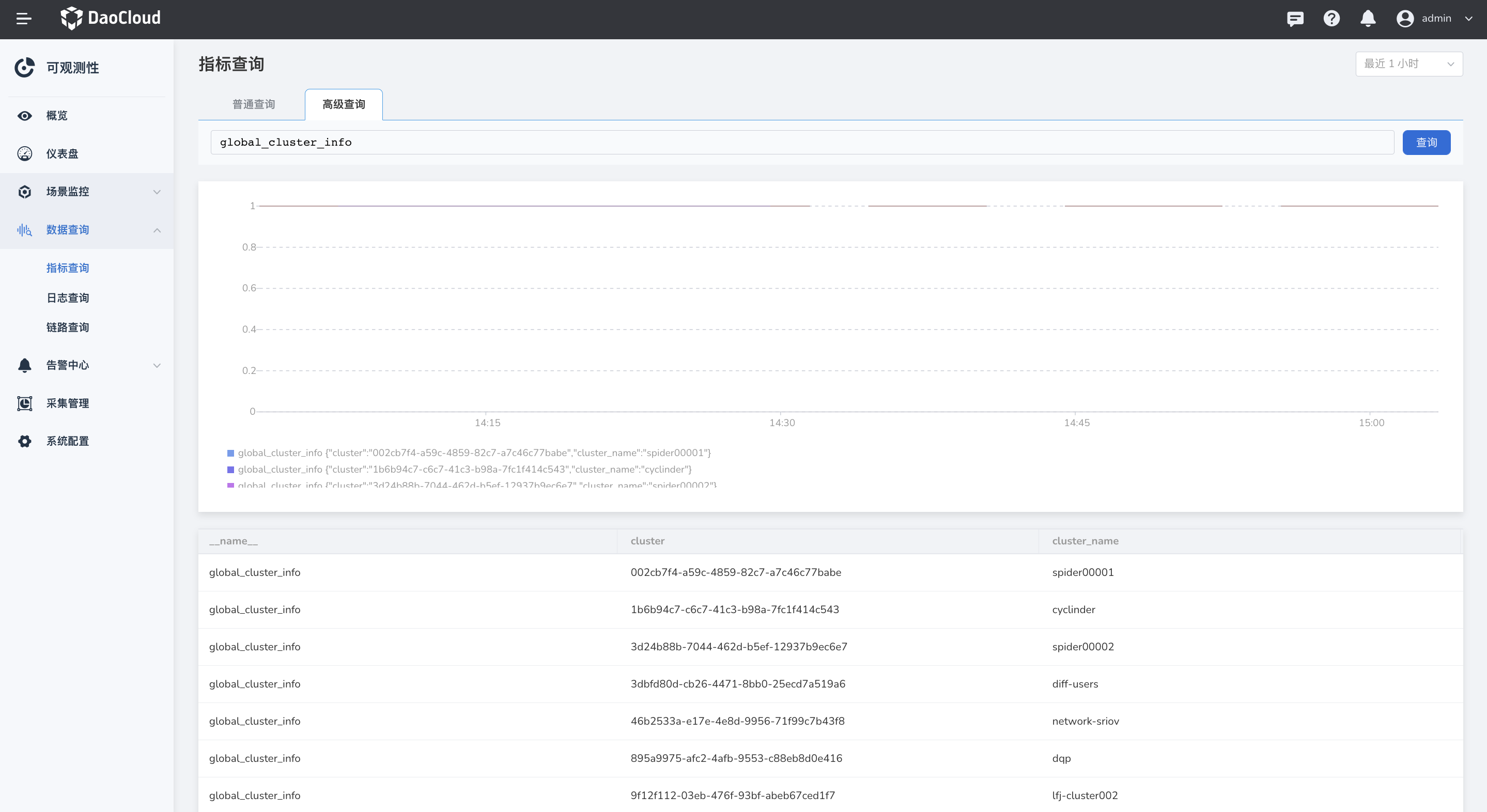This screenshot has width=1487, height=812.
Task: Click cluster ID 1b6b94c7-c6c7-41c3-b98a-7fc1f414c543
Action: tap(734, 610)
